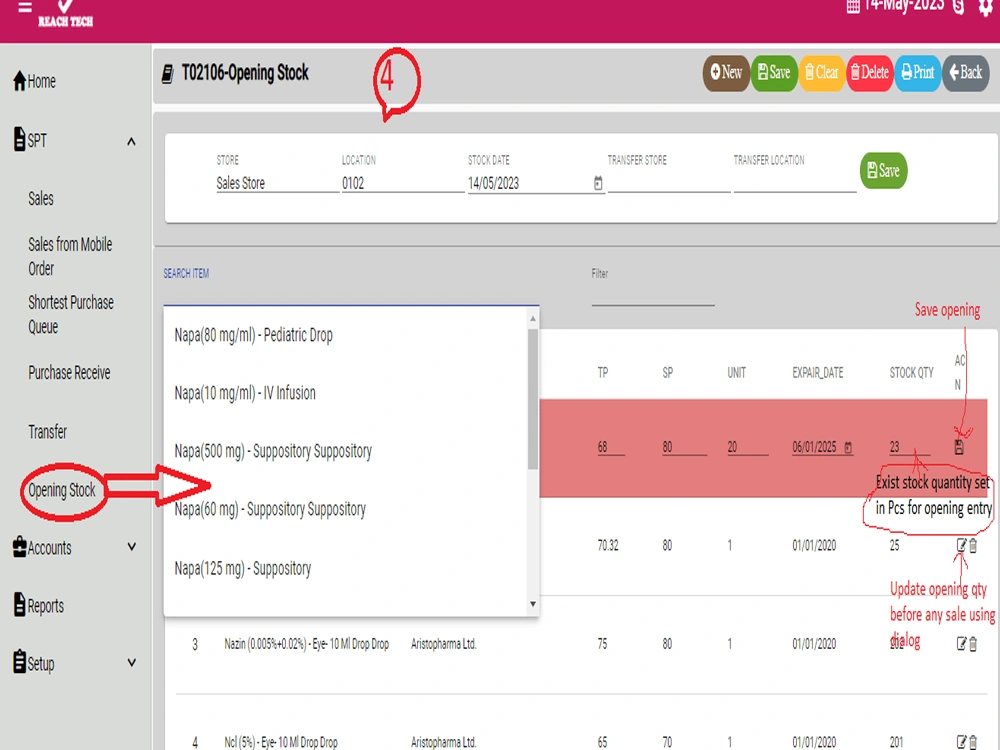Click Aristopharma Ltd. in Nazin row
1000x750 pixels.
coord(444,644)
